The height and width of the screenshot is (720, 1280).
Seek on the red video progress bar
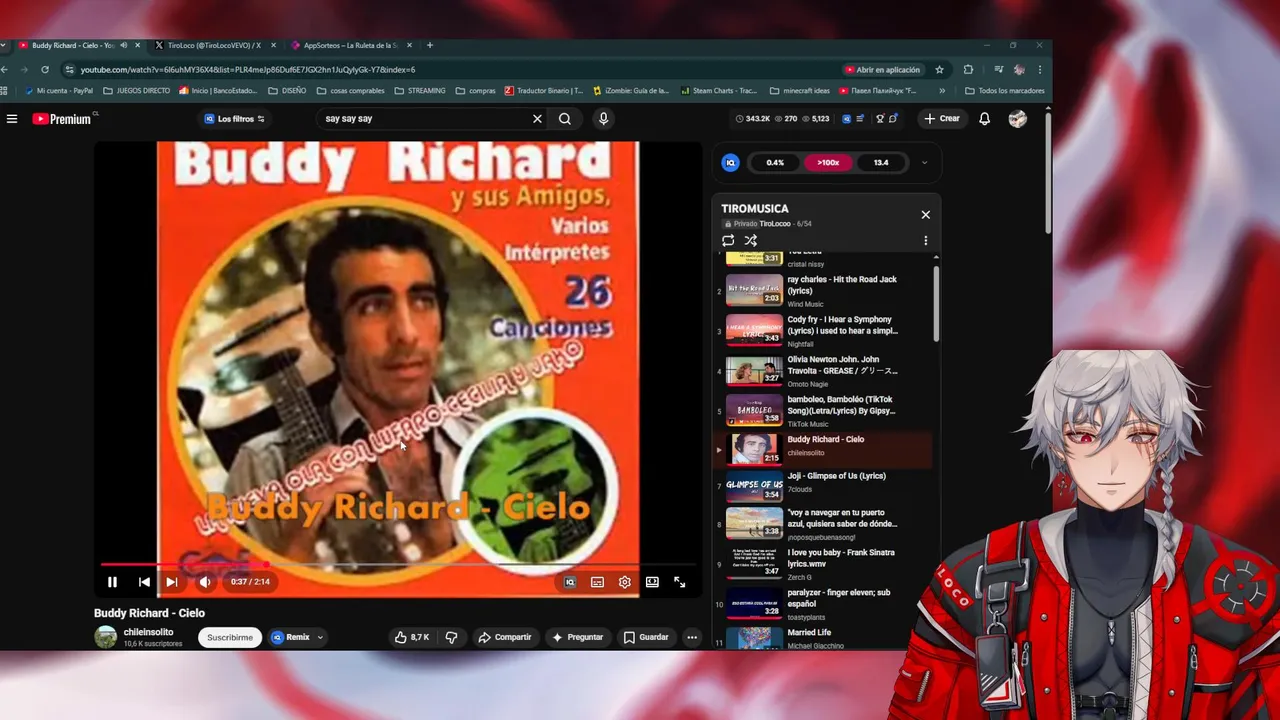pyautogui.click(x=397, y=565)
